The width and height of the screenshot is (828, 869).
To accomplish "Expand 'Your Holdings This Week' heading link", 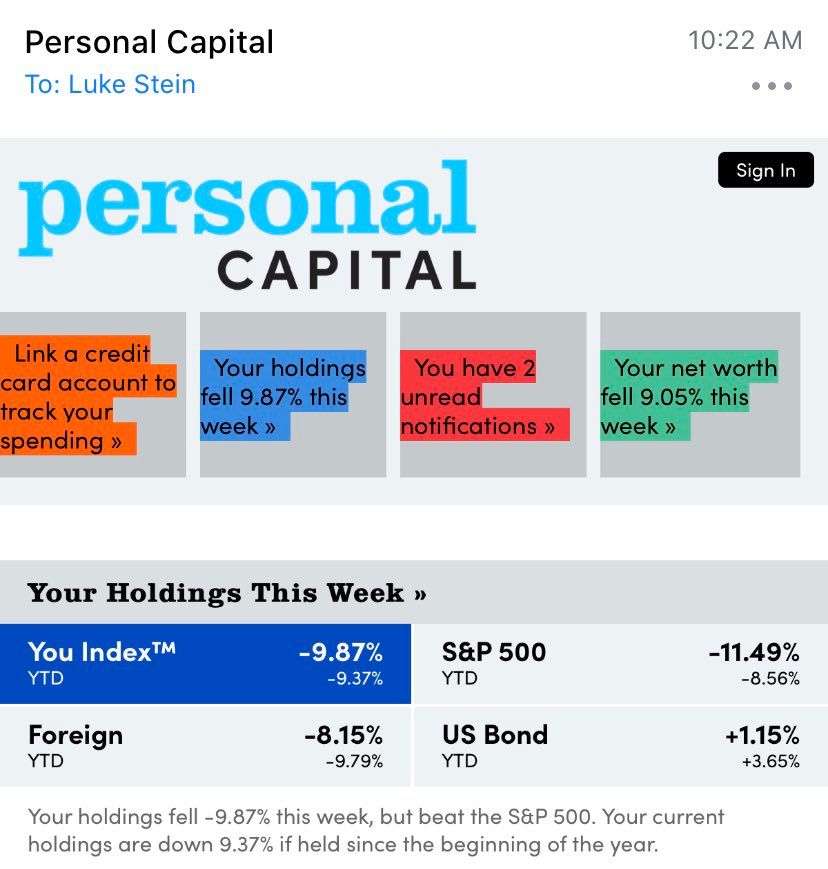I will (228, 593).
